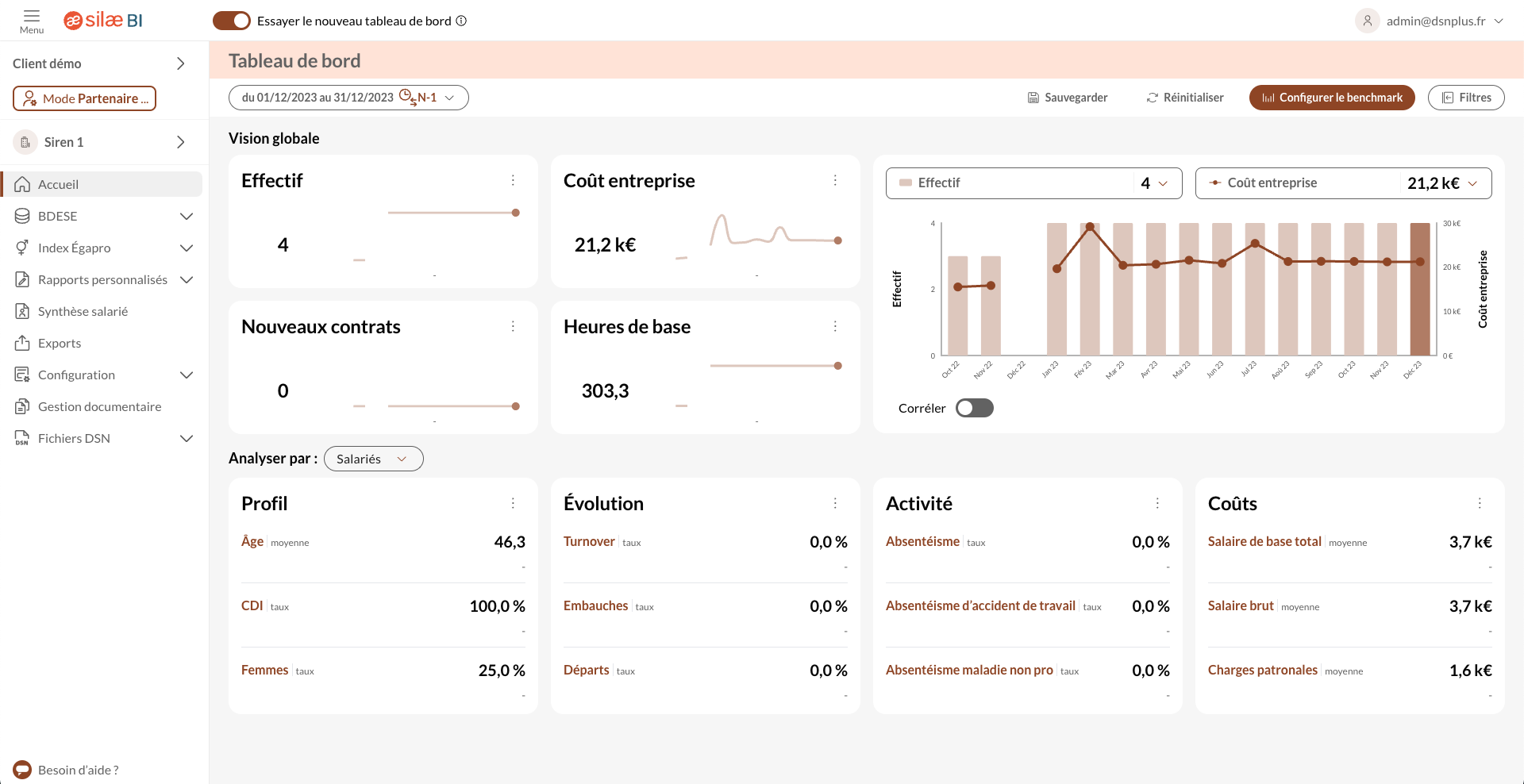
Task: Click Configurer le benchmark button
Action: tap(1332, 98)
